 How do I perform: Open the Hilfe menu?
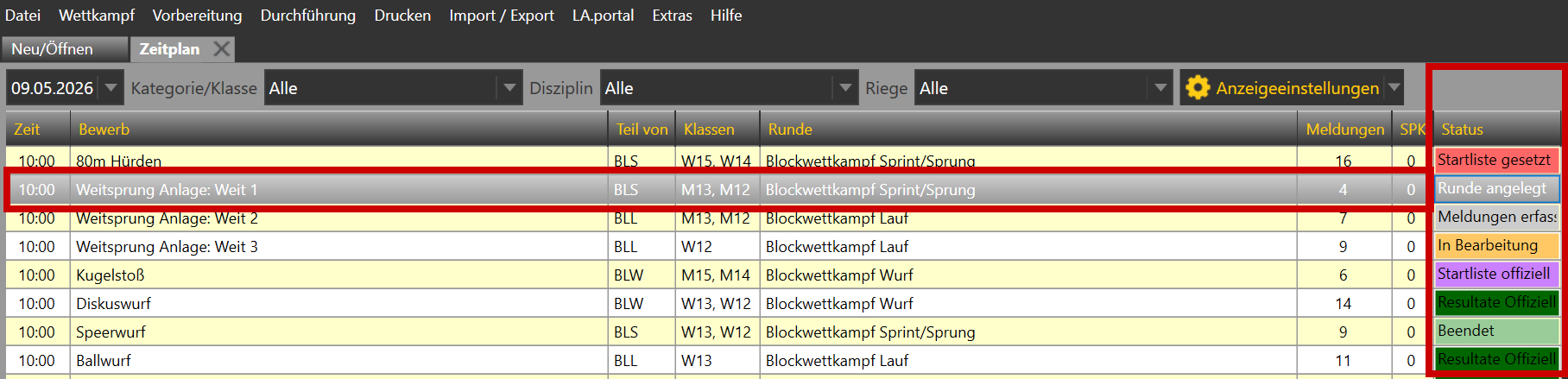(x=726, y=16)
